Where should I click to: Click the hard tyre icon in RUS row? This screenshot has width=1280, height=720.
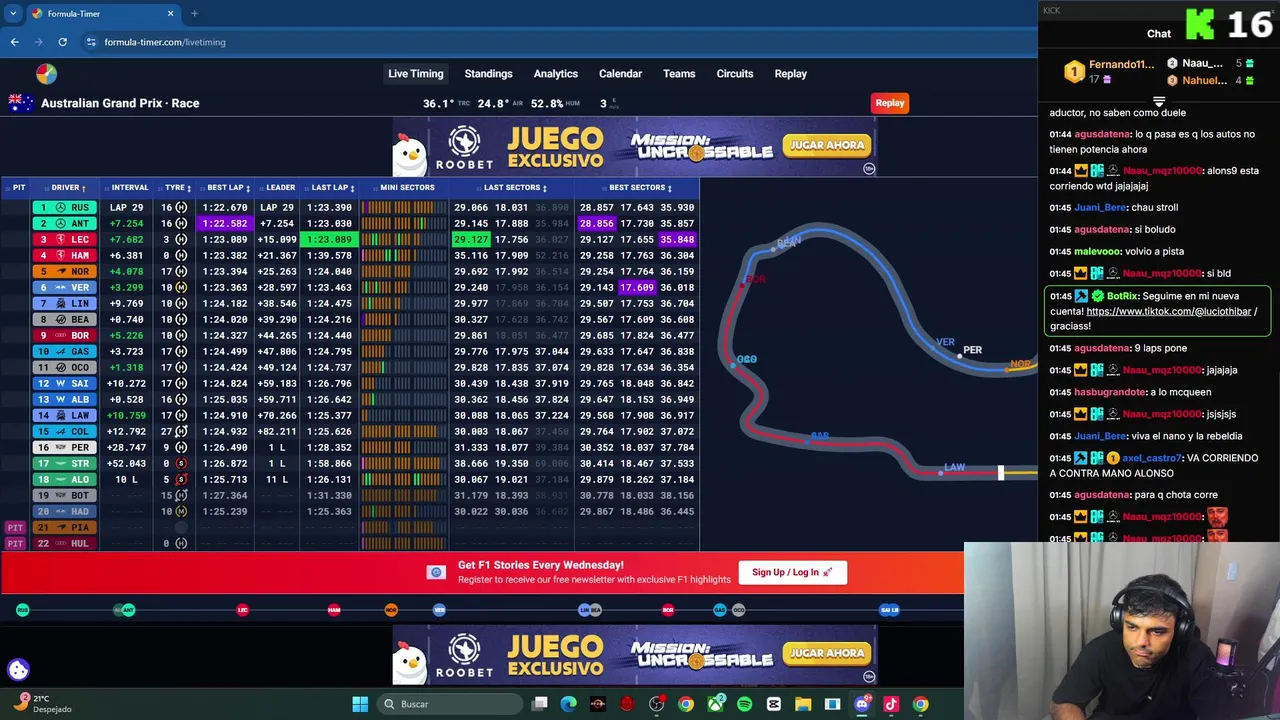[181, 207]
